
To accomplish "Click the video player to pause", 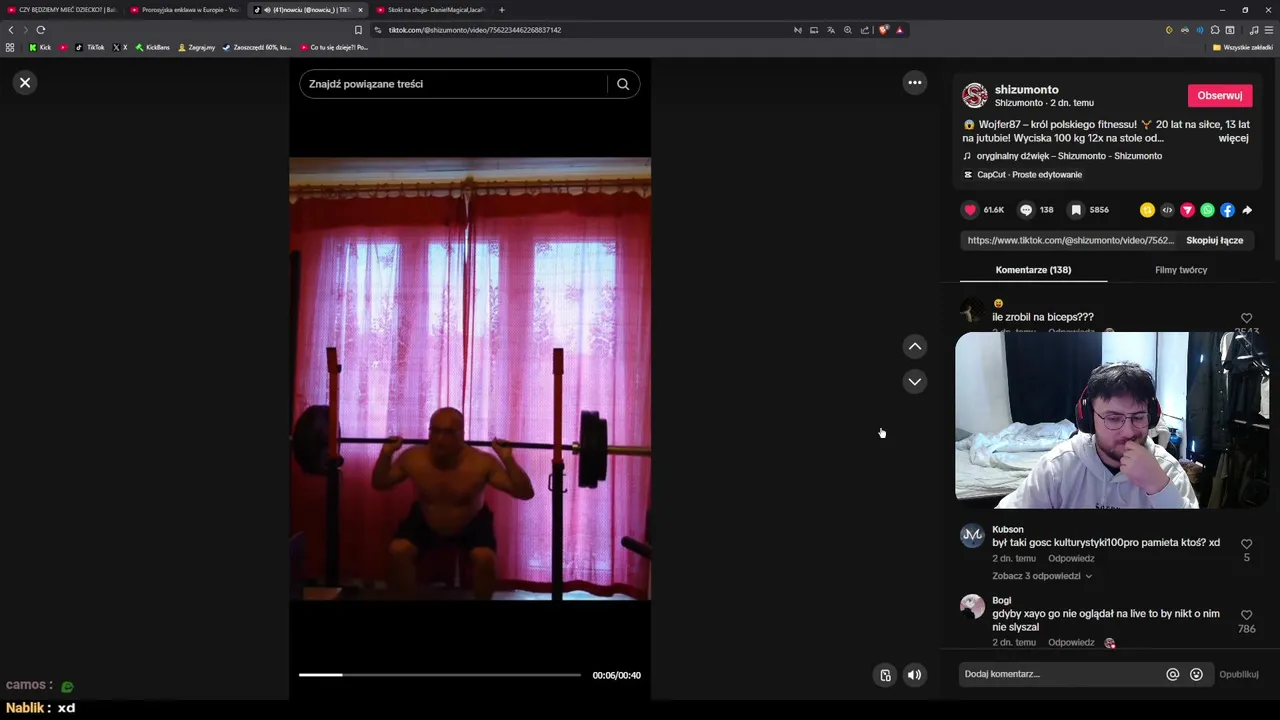I will pos(470,379).
